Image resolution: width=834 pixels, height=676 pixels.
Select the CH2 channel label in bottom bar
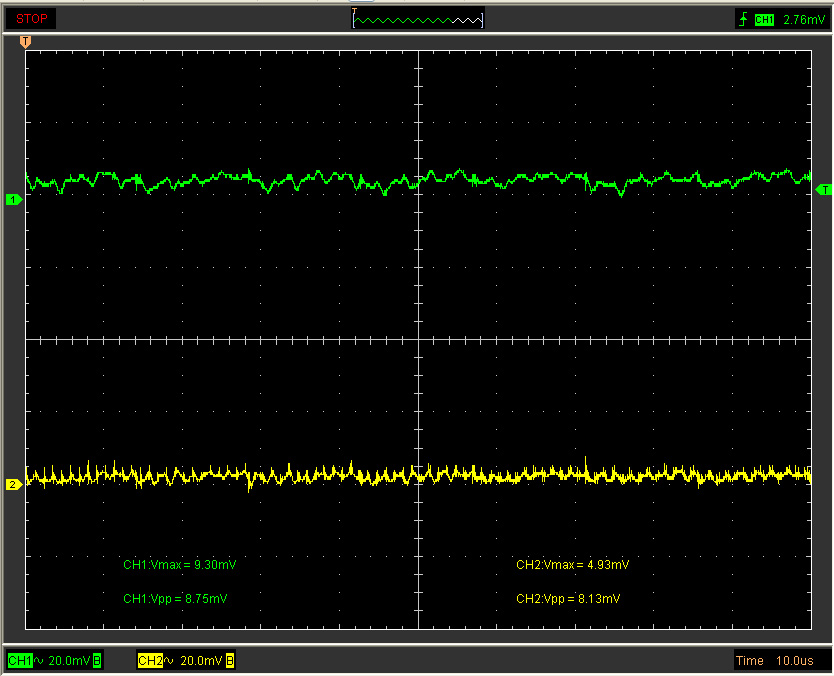point(150,661)
